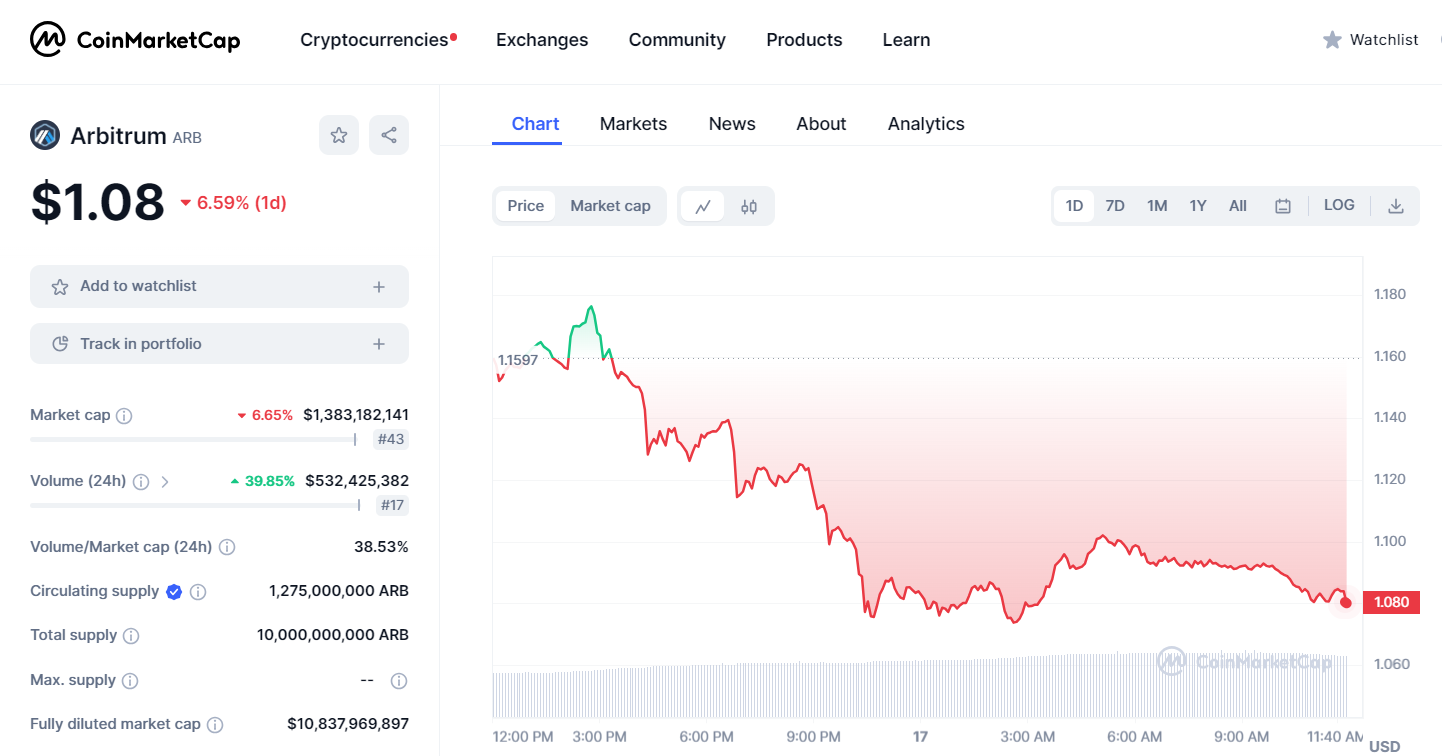
Task: Click the market cap rank progress bar
Action: click(x=194, y=439)
